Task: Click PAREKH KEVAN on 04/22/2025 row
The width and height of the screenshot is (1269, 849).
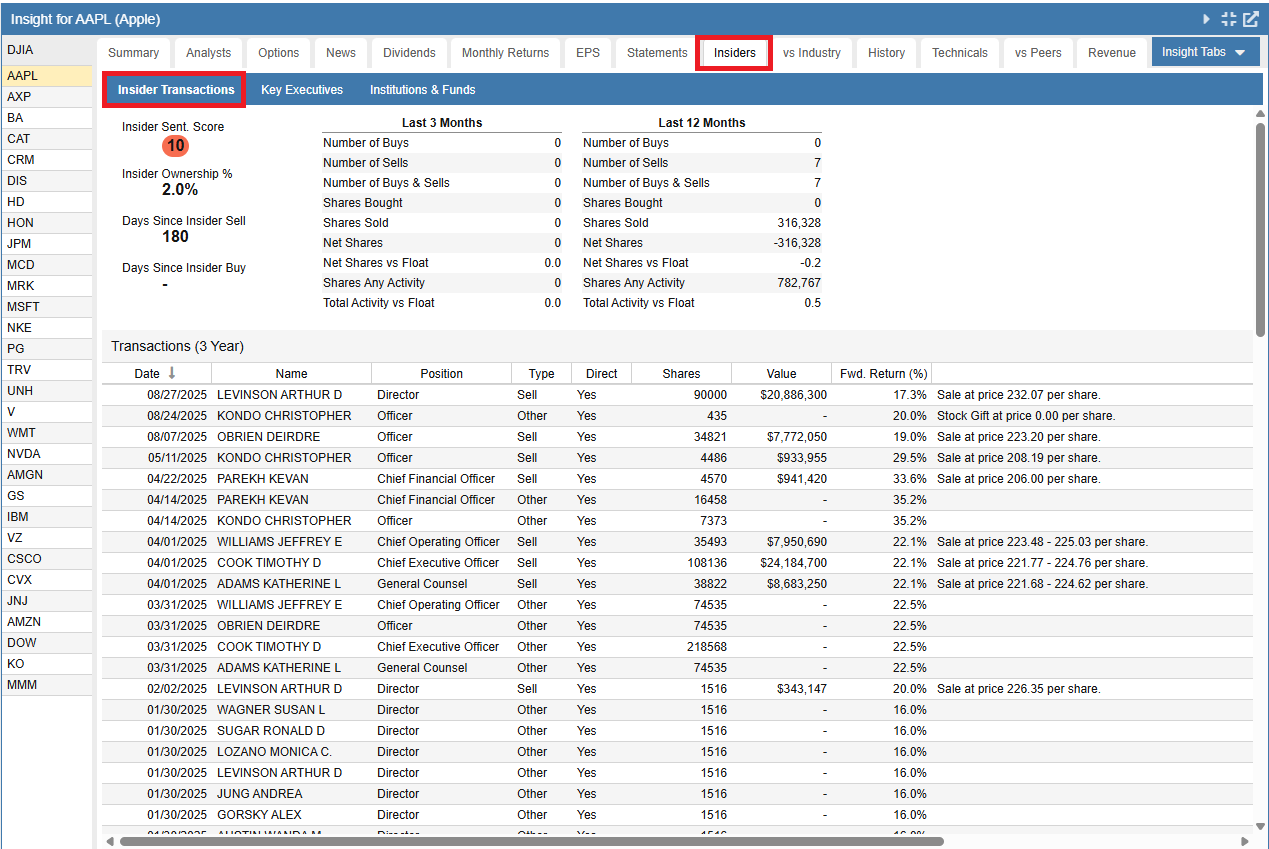Action: pyautogui.click(x=262, y=479)
